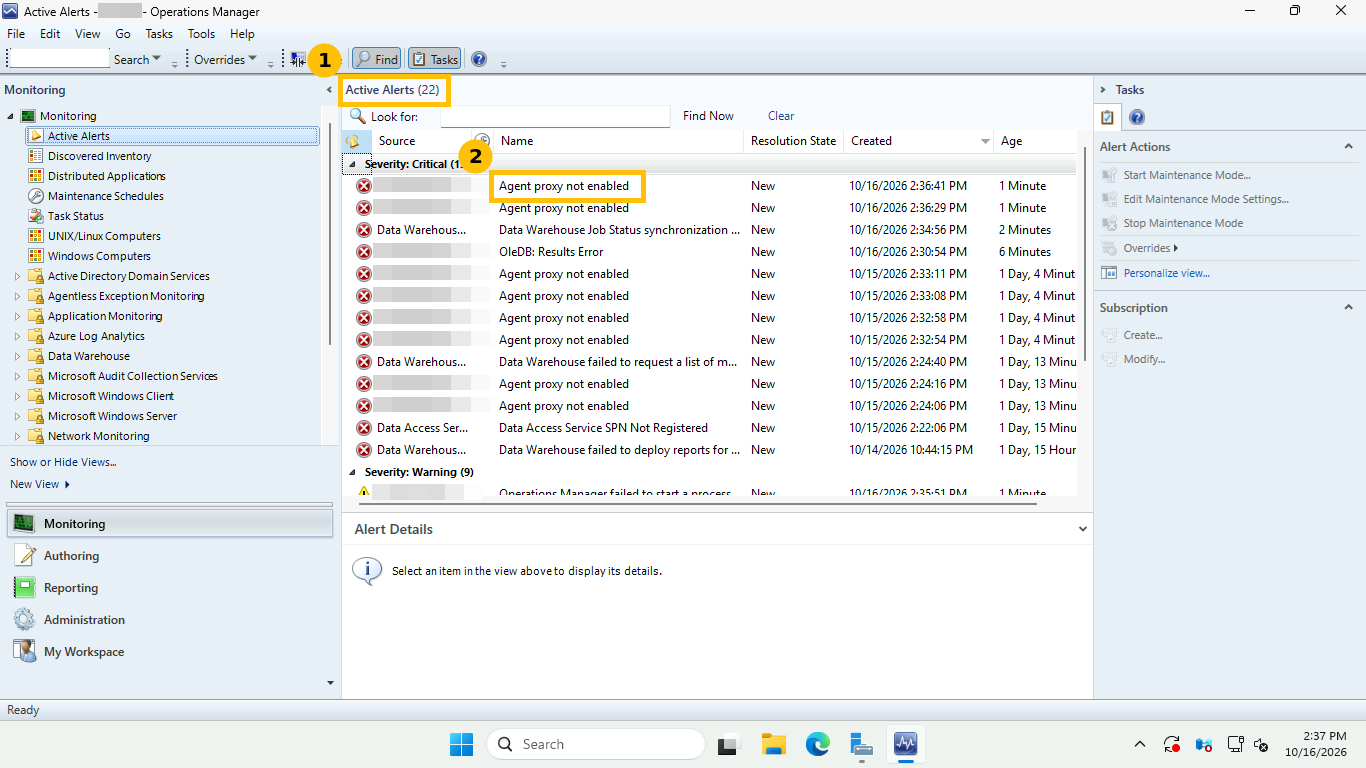Select Task Status view

(75, 216)
